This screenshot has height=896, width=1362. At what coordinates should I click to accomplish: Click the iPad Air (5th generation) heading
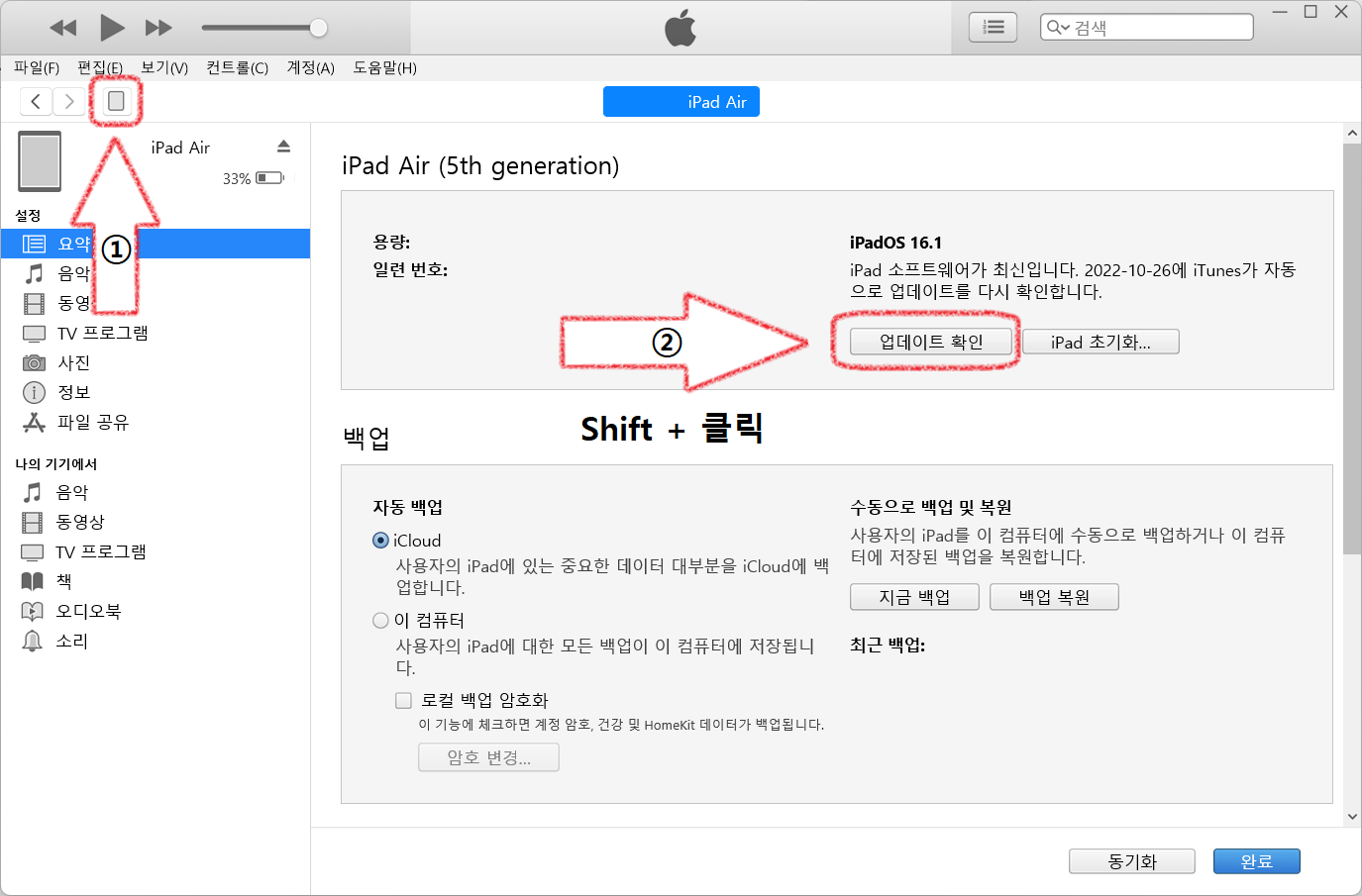[480, 165]
